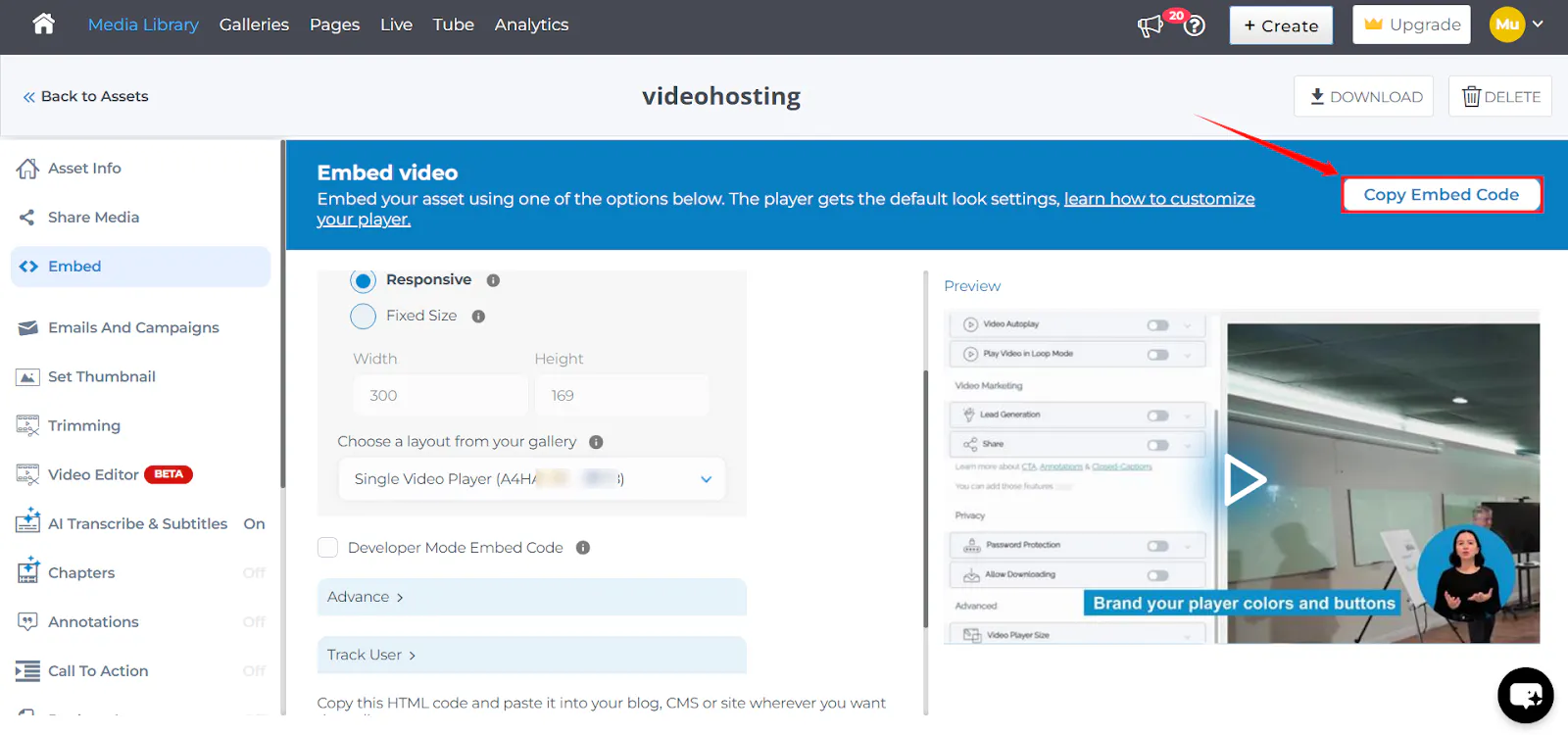This screenshot has height=735, width=1568.
Task: Open the help question mark icon
Action: [1195, 26]
